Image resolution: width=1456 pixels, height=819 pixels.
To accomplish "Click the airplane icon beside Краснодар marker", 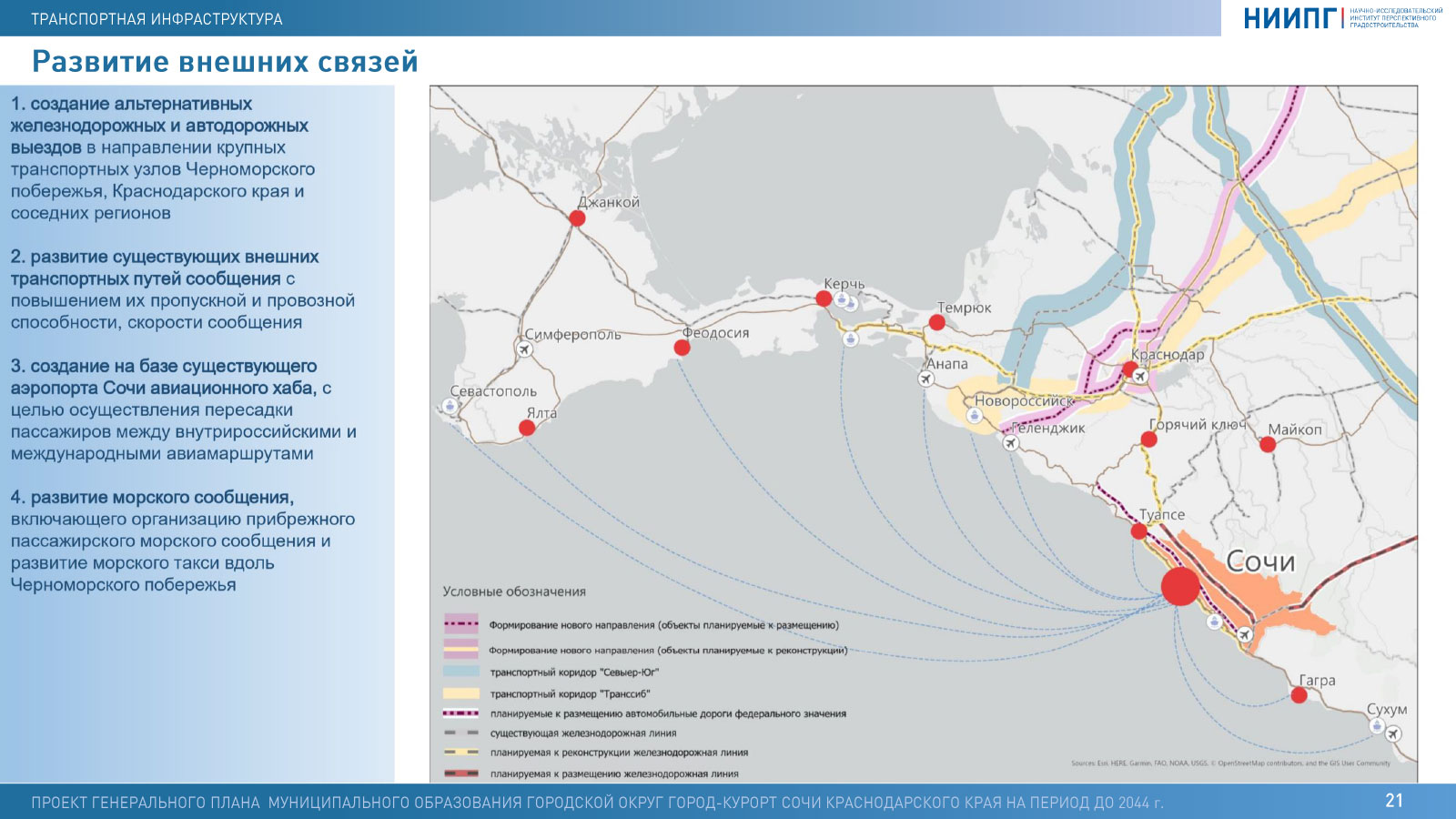I will pos(1140,376).
